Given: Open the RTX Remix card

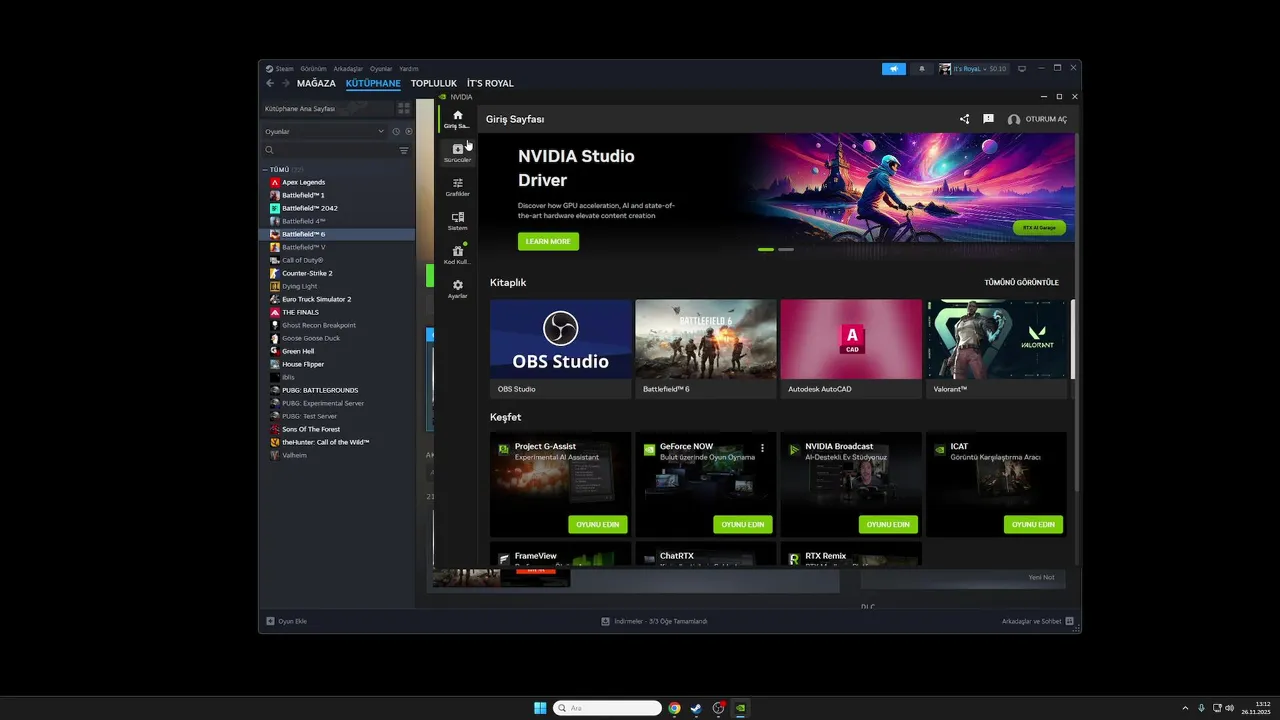Looking at the screenshot, I should point(851,554).
